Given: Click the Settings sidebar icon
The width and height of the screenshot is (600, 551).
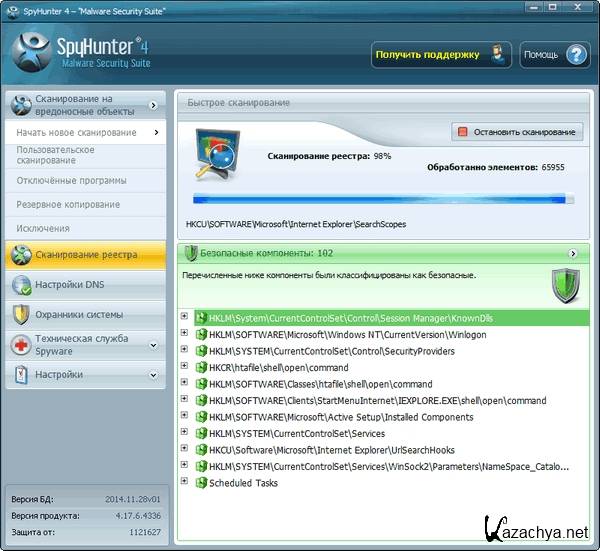Looking at the screenshot, I should pos(21,375).
